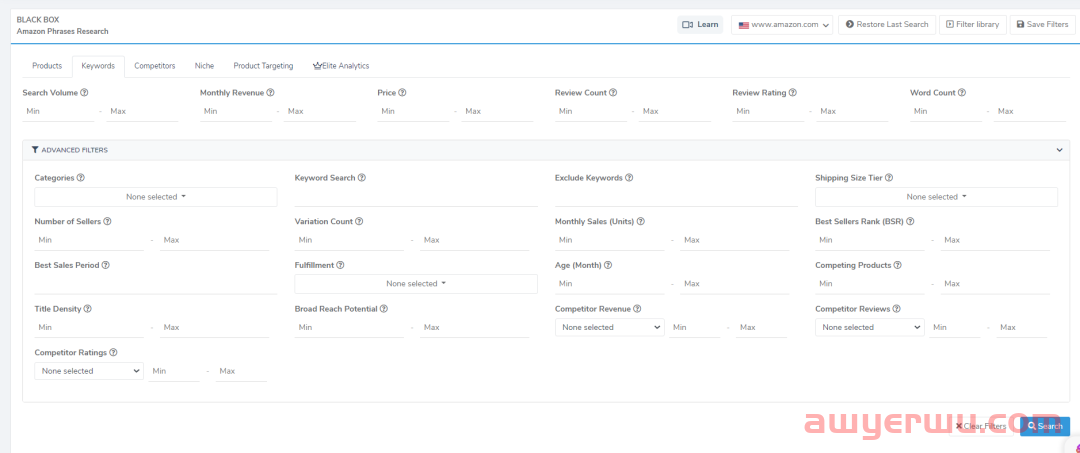The height and width of the screenshot is (453, 1080).
Task: Click the Competitor Ratings help icon
Action: tap(113, 352)
